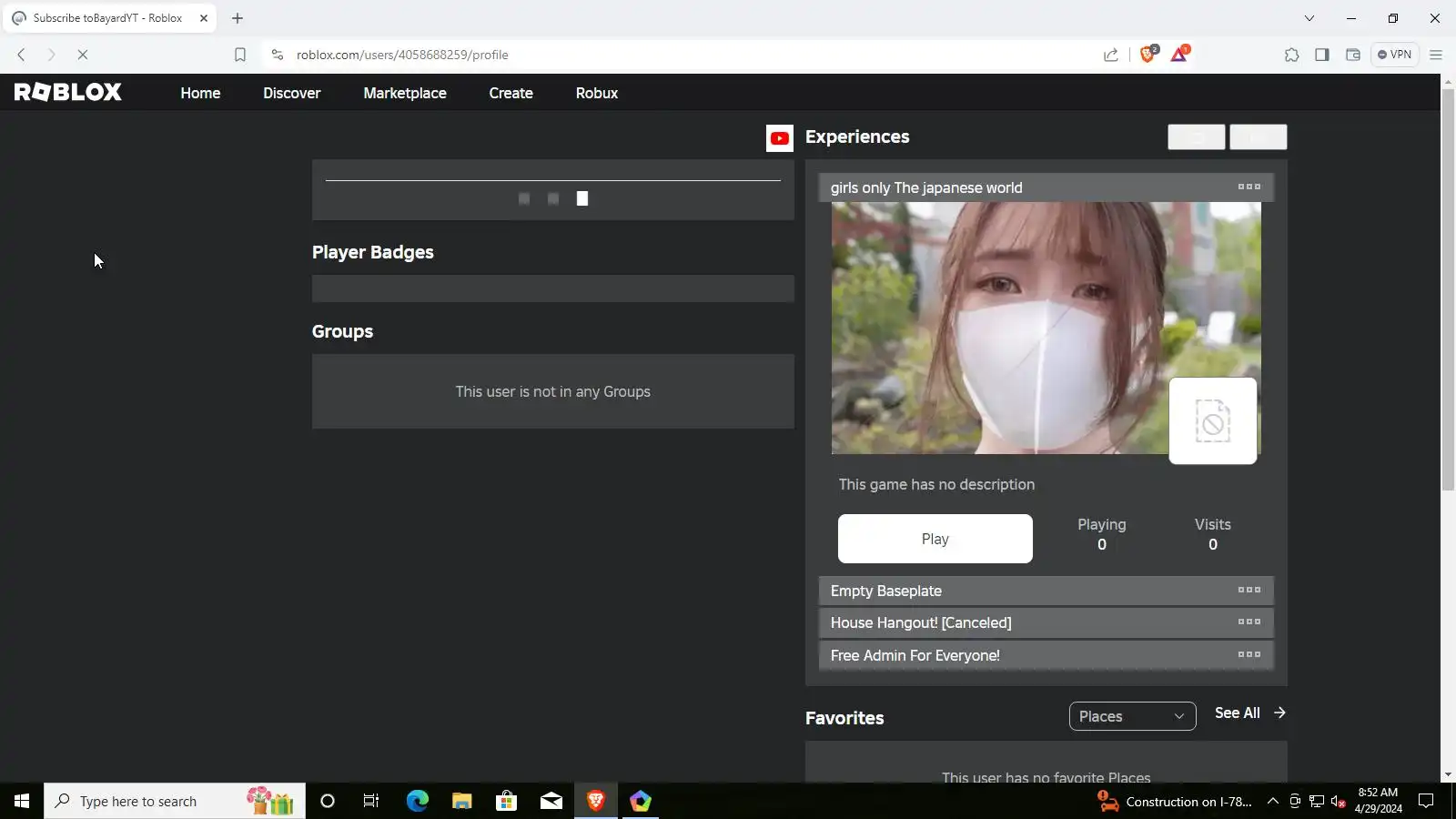The height and width of the screenshot is (819, 1456).
Task: Select the Subscribe toBayardYT - Roblox tab
Action: [109, 18]
